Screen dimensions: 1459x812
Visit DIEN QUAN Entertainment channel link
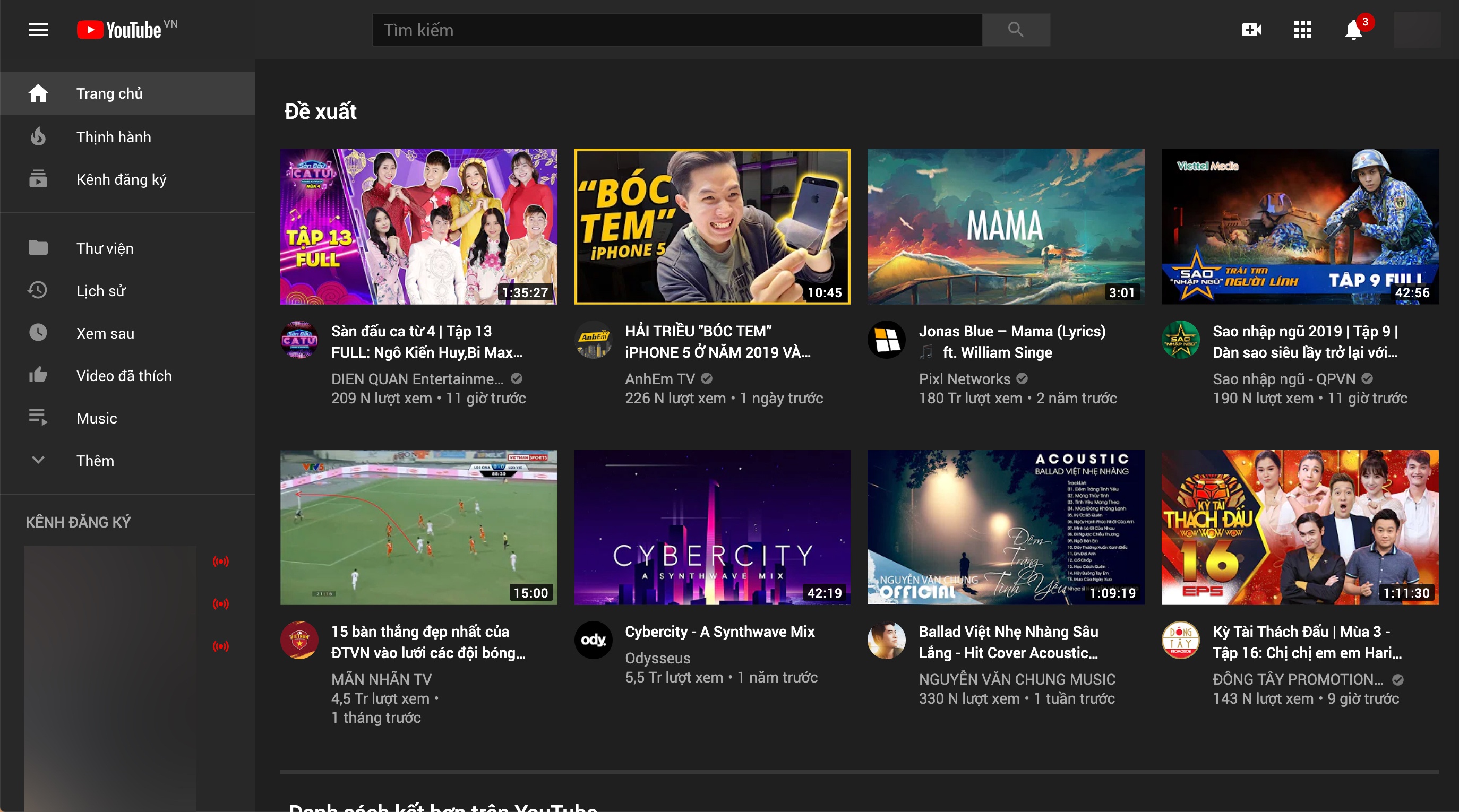click(x=417, y=379)
